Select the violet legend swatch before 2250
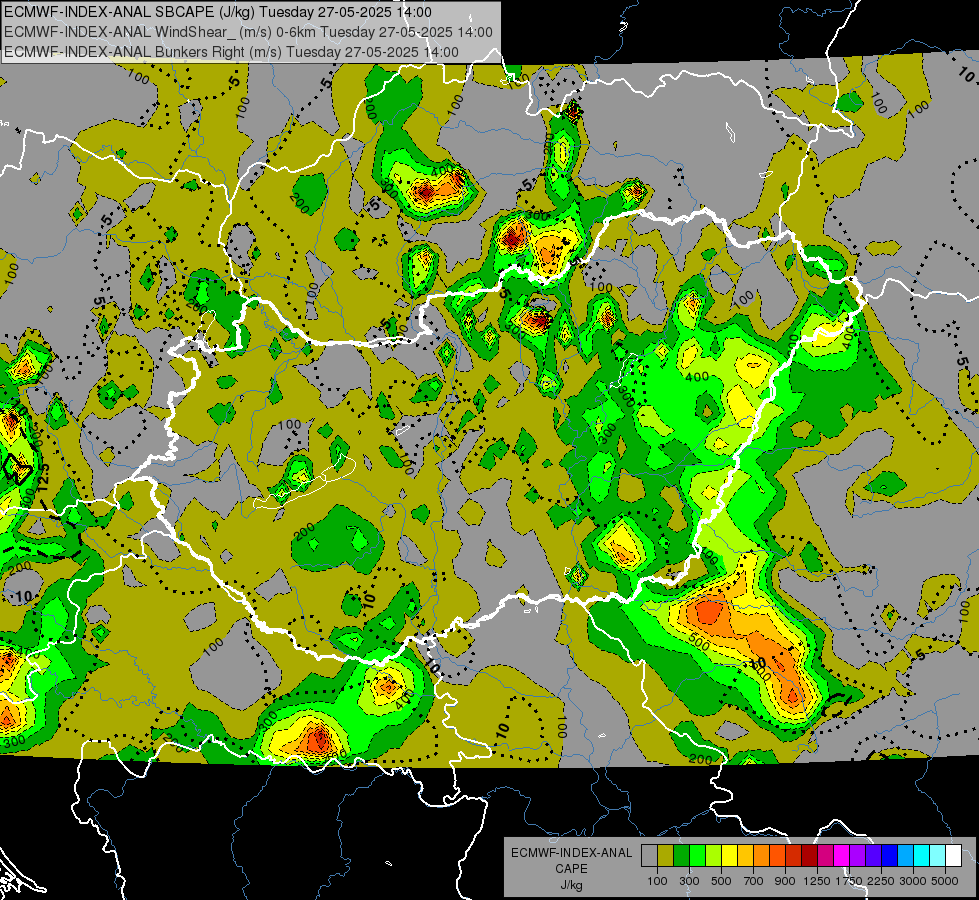 pos(873,856)
